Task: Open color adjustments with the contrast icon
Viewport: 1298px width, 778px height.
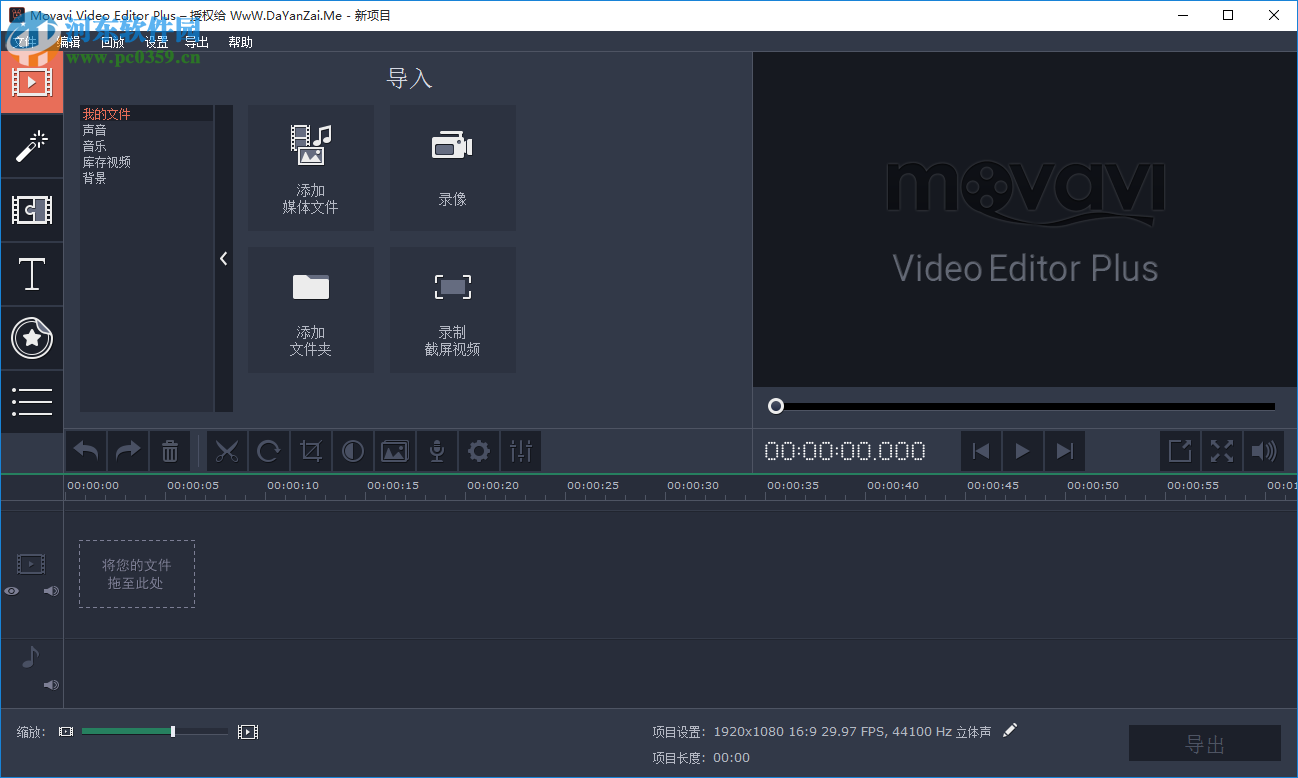Action: [353, 451]
